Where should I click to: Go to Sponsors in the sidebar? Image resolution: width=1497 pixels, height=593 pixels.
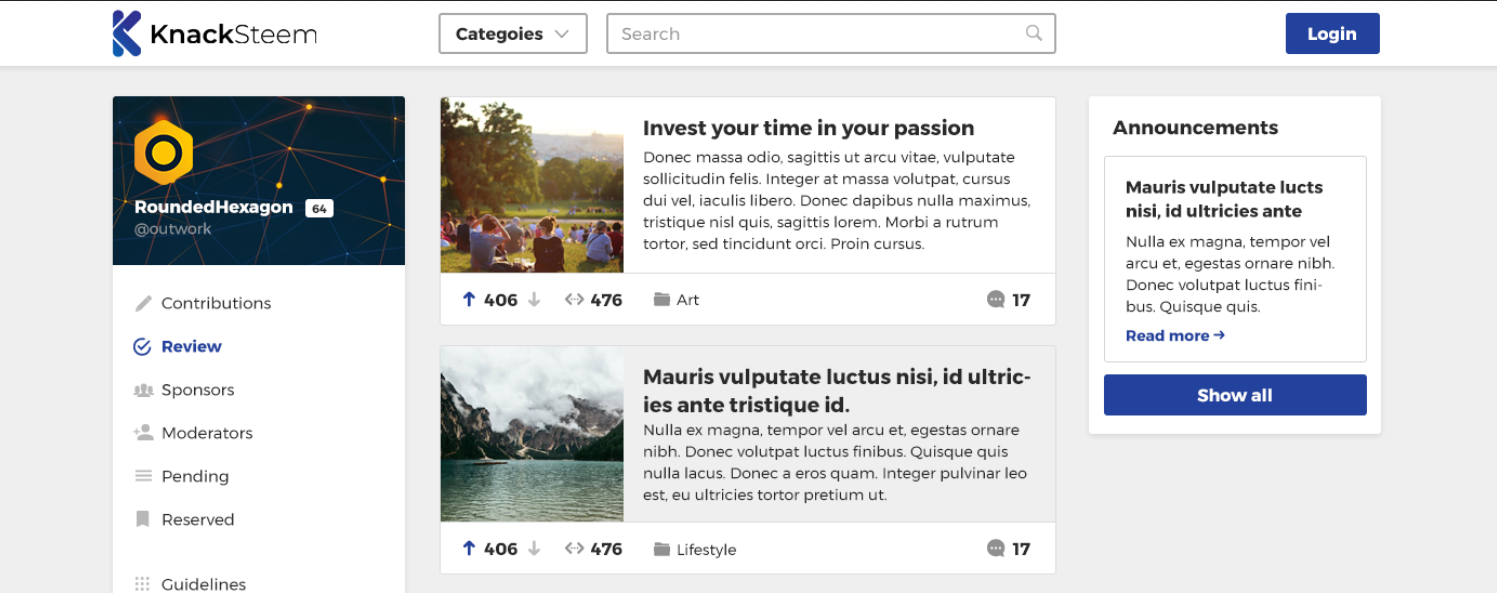click(197, 390)
